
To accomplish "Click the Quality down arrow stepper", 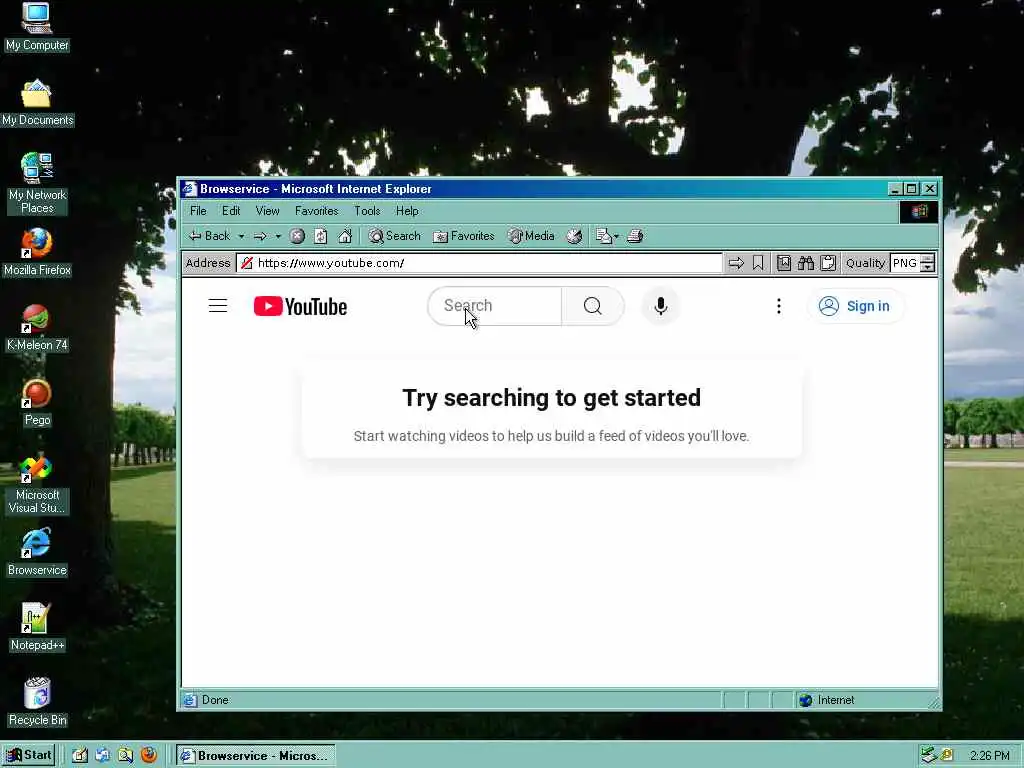I will pyautogui.click(x=928, y=268).
